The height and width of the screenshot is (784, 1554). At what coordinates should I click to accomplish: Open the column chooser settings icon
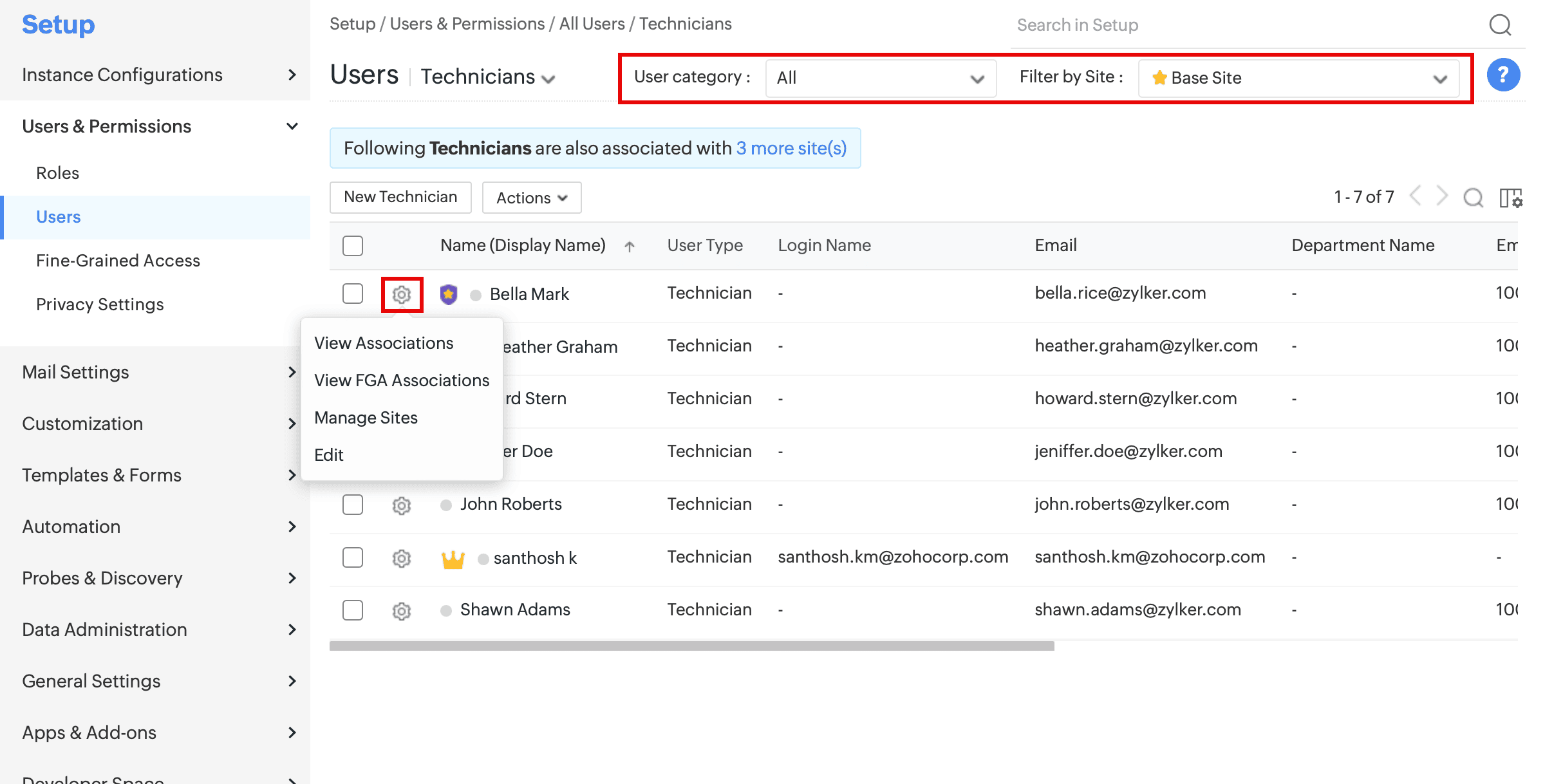click(1510, 198)
